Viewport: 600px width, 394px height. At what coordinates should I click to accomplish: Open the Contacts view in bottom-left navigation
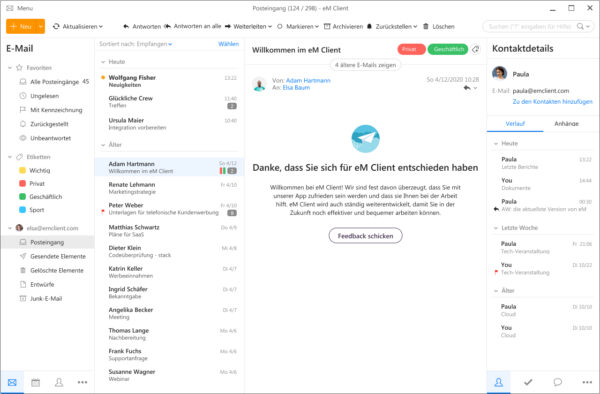click(59, 382)
